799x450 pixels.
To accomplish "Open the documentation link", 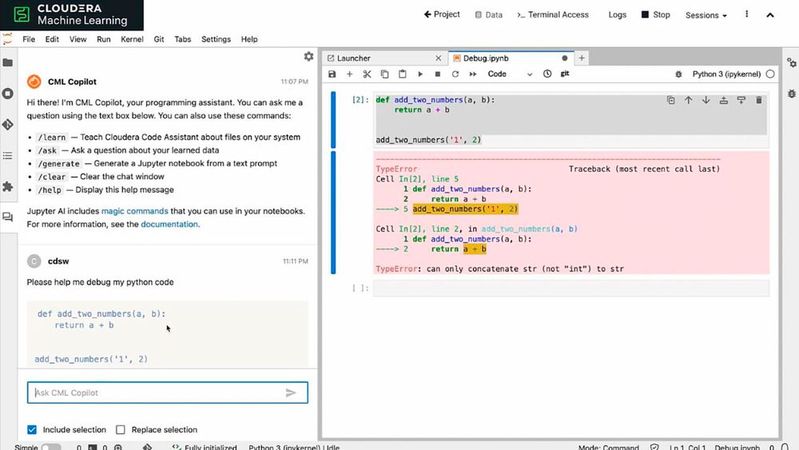I will 169,224.
